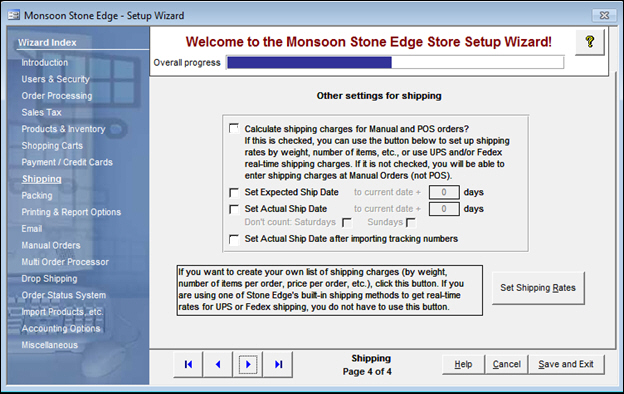Click the Overall progress bar
Viewport: 624px width, 394px height.
click(x=395, y=62)
